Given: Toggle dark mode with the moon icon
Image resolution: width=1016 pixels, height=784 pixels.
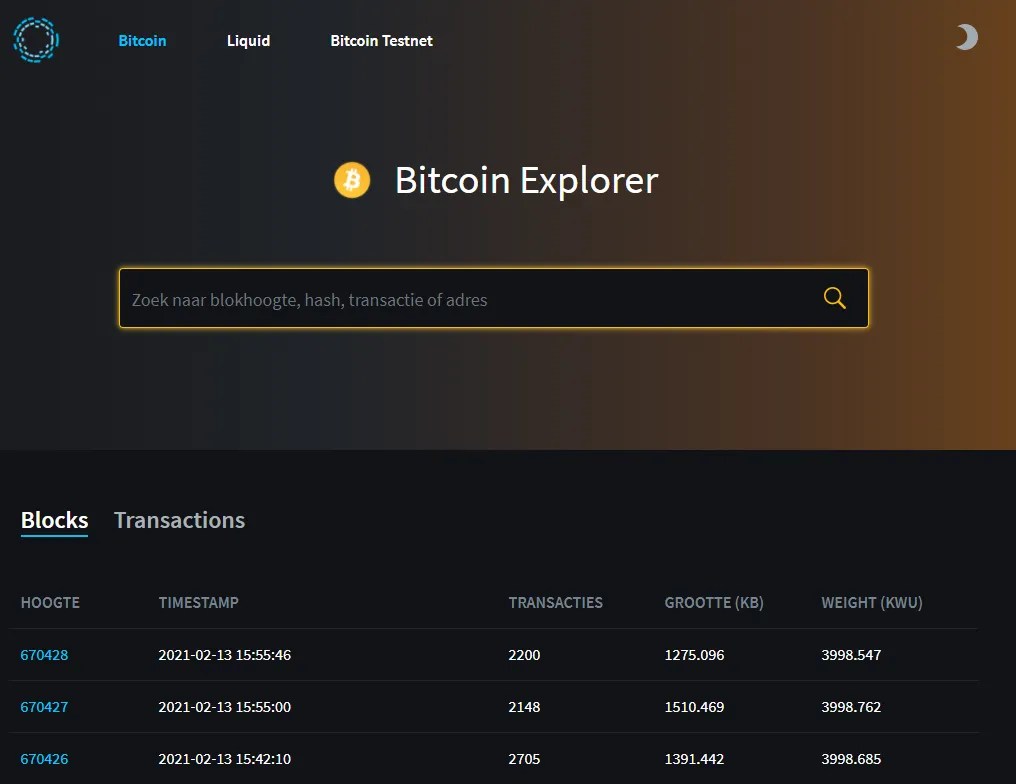Looking at the screenshot, I should [x=964, y=37].
